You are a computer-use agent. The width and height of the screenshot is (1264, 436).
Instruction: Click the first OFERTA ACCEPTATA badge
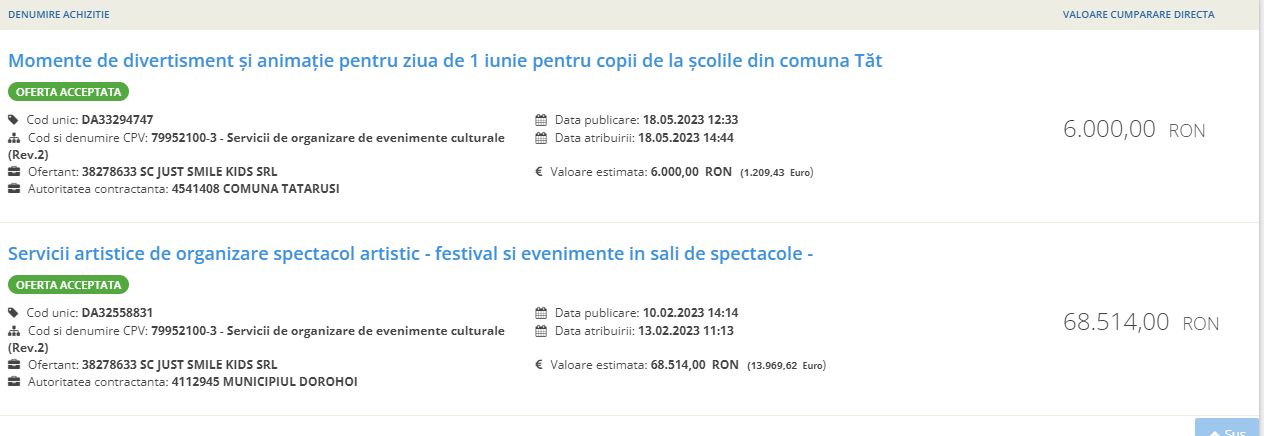(69, 92)
